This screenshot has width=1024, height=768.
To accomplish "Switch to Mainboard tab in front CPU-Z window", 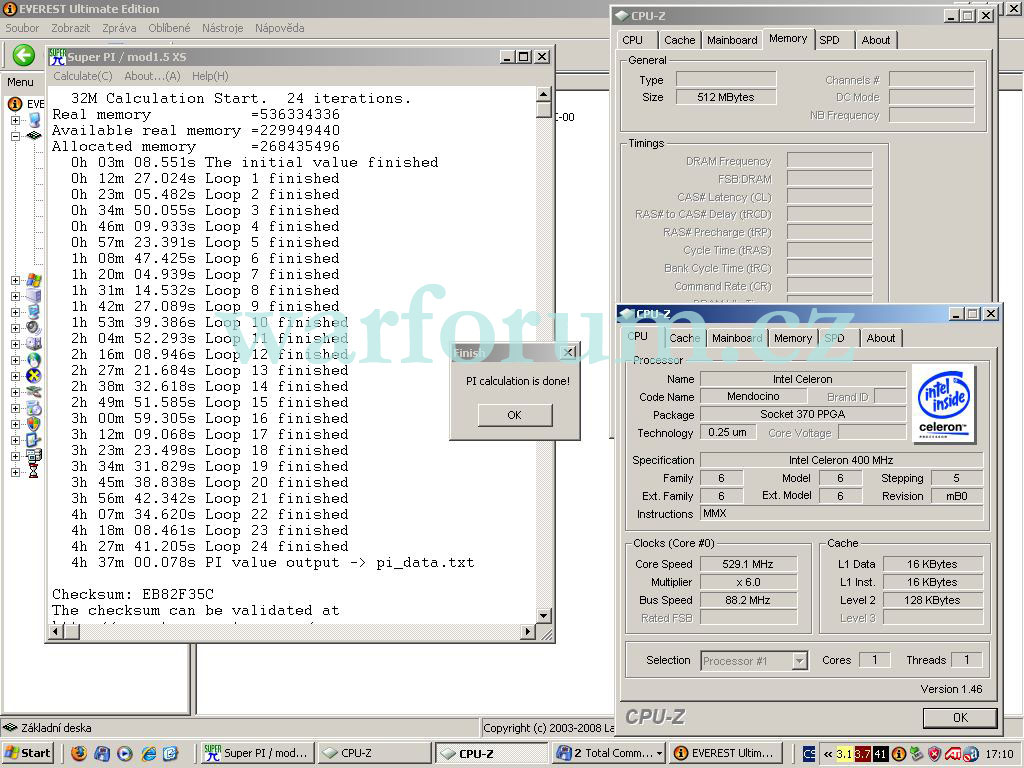I will pyautogui.click(x=737, y=338).
